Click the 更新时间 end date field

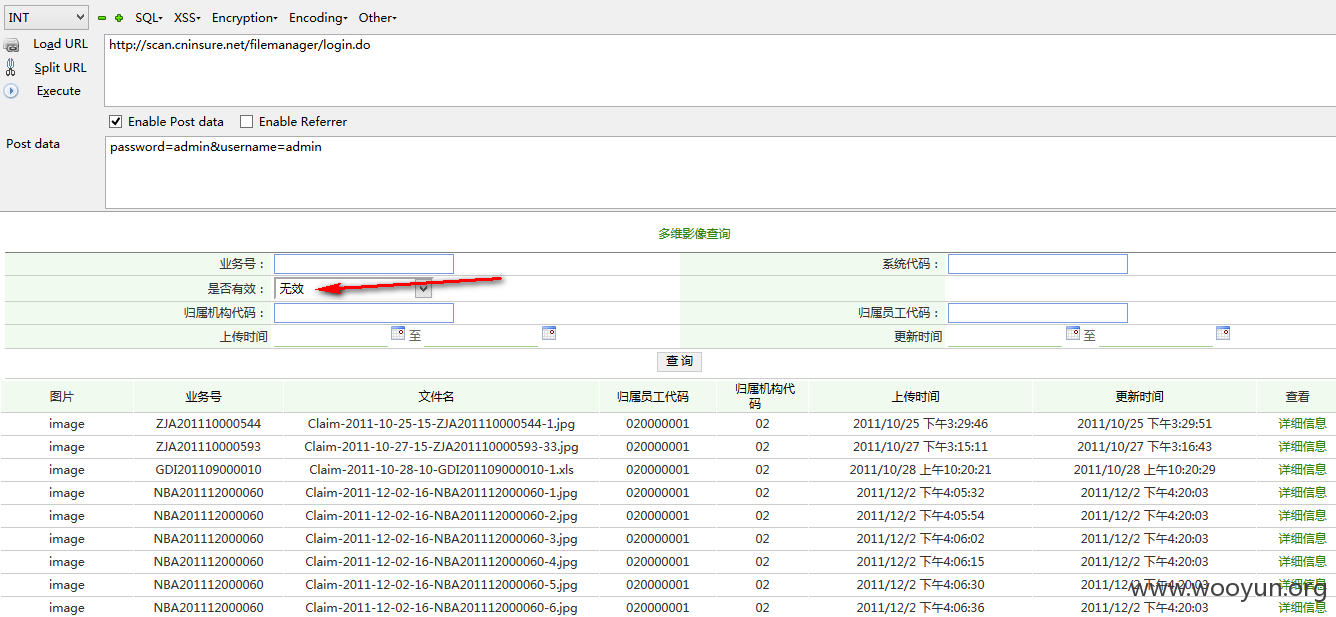[x=1155, y=336]
